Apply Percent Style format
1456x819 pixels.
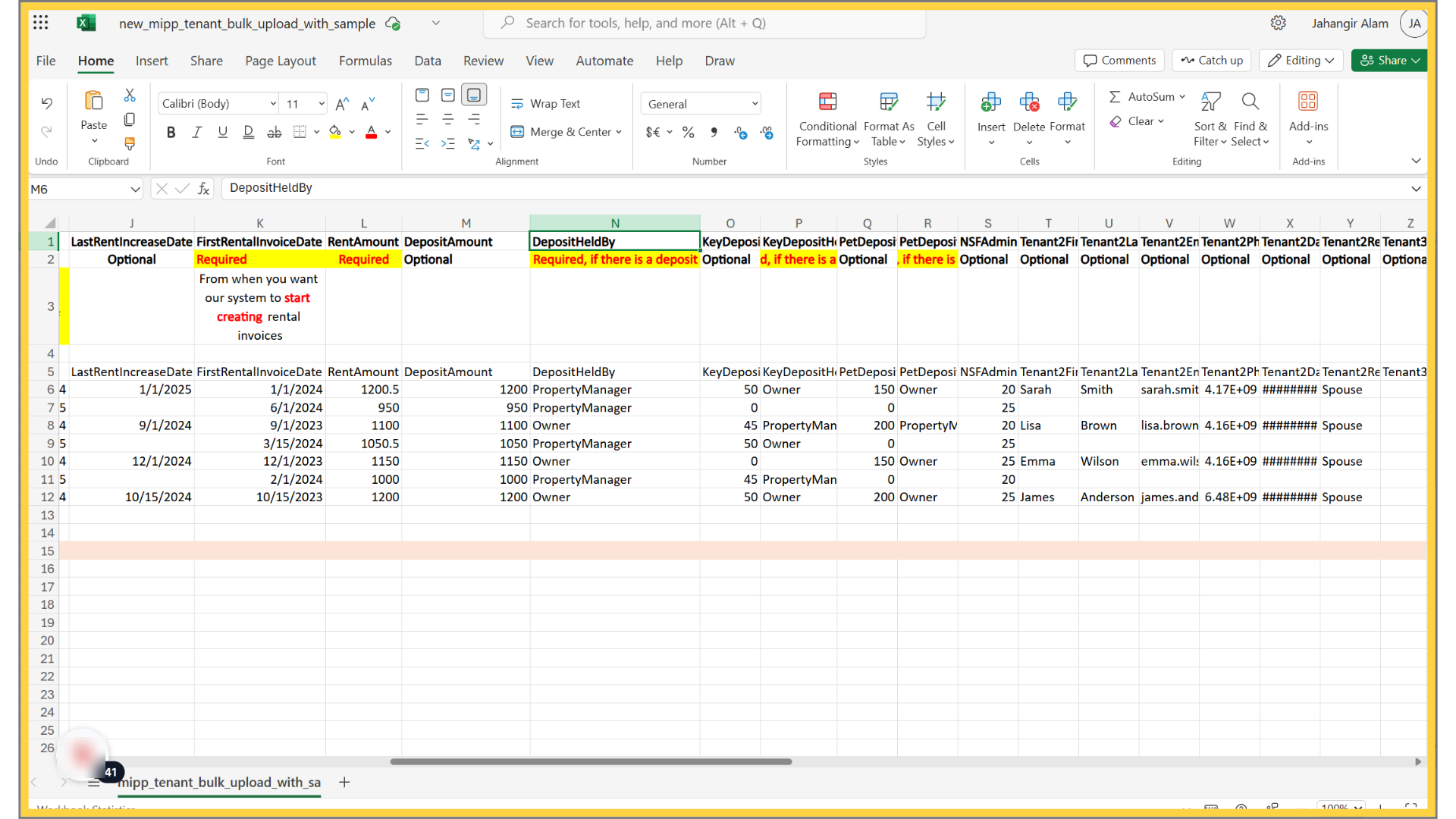[689, 133]
